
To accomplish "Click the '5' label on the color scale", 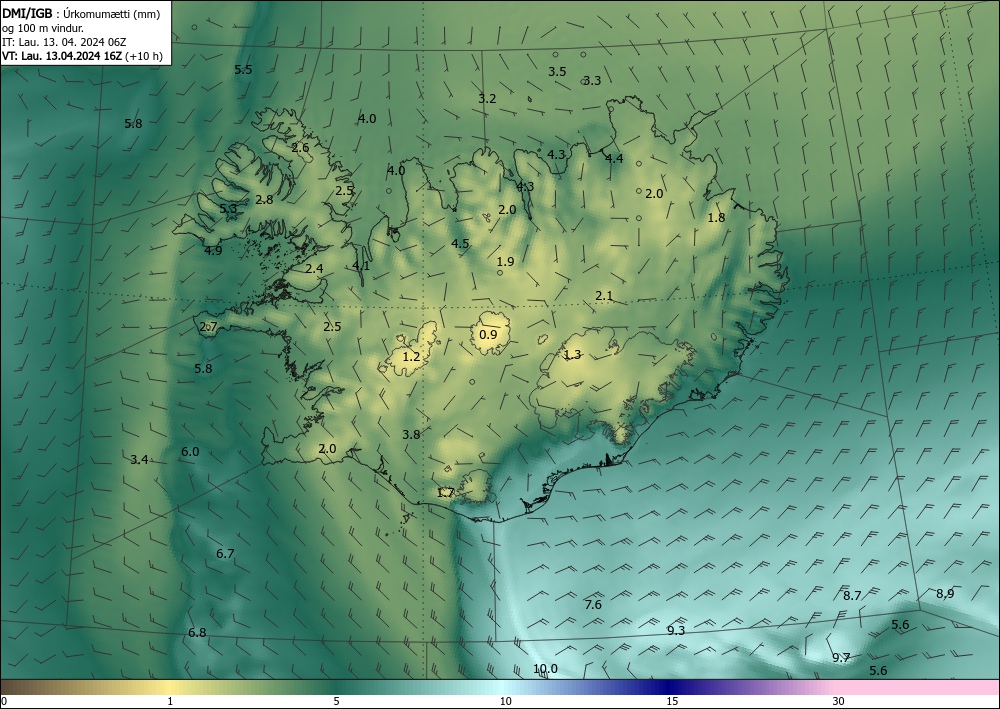I will point(336,701).
